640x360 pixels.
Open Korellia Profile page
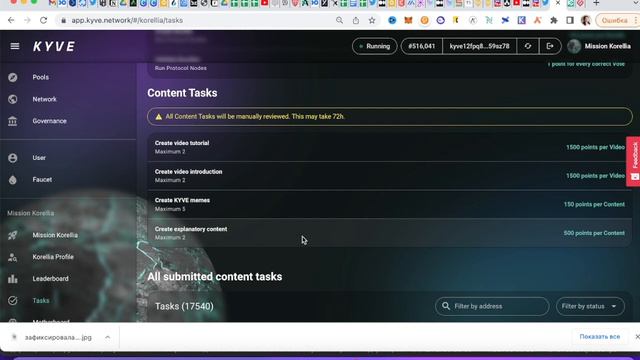[53, 257]
